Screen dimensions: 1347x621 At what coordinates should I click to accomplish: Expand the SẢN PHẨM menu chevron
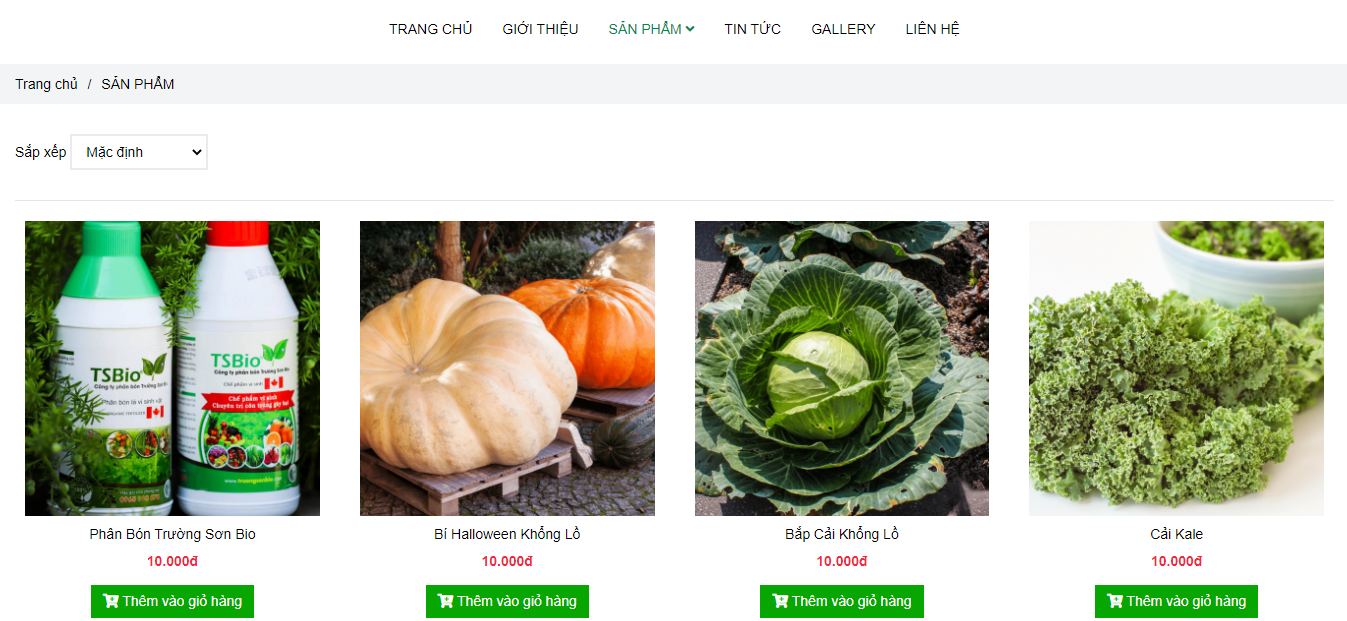(x=690, y=29)
